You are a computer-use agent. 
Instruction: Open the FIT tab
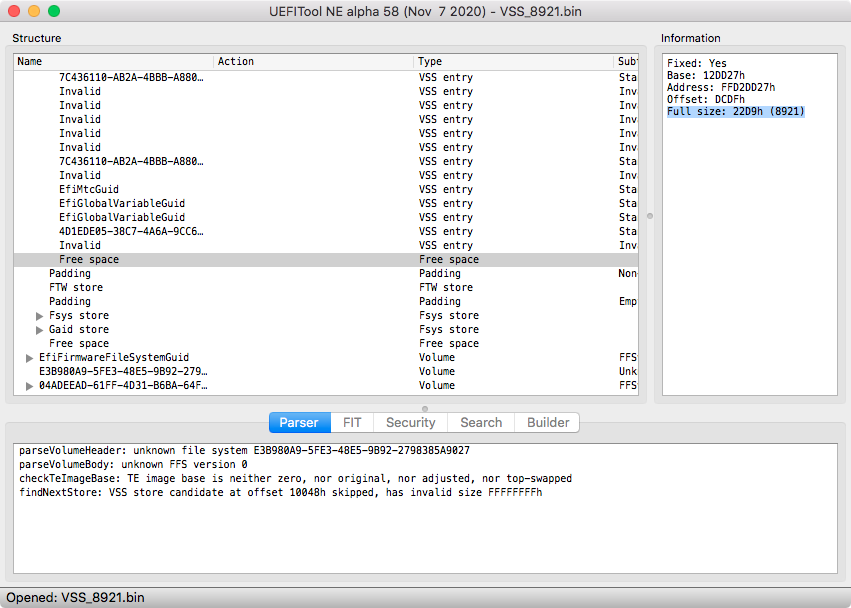point(352,422)
